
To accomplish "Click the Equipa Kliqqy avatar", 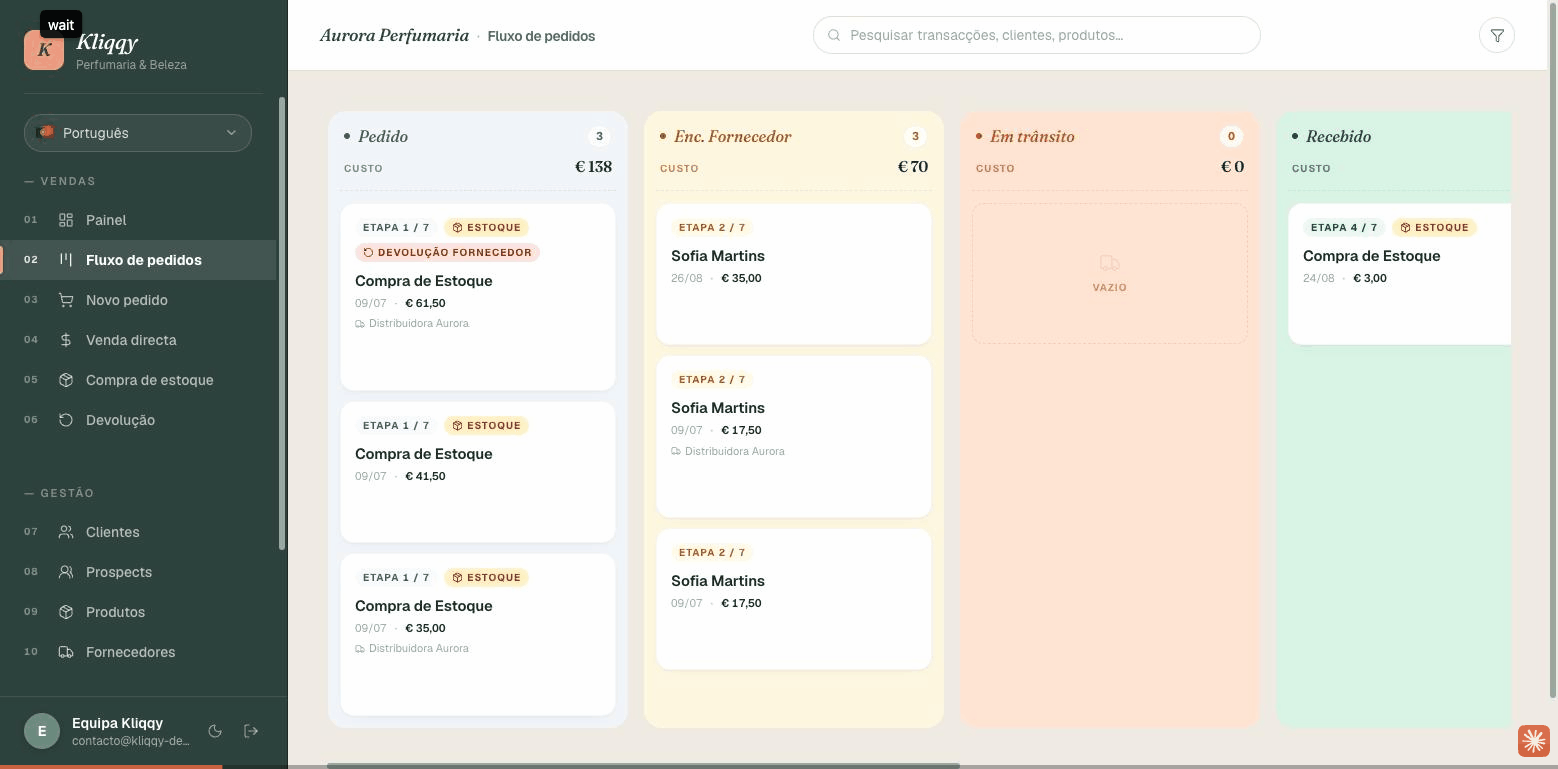I will pos(42,731).
